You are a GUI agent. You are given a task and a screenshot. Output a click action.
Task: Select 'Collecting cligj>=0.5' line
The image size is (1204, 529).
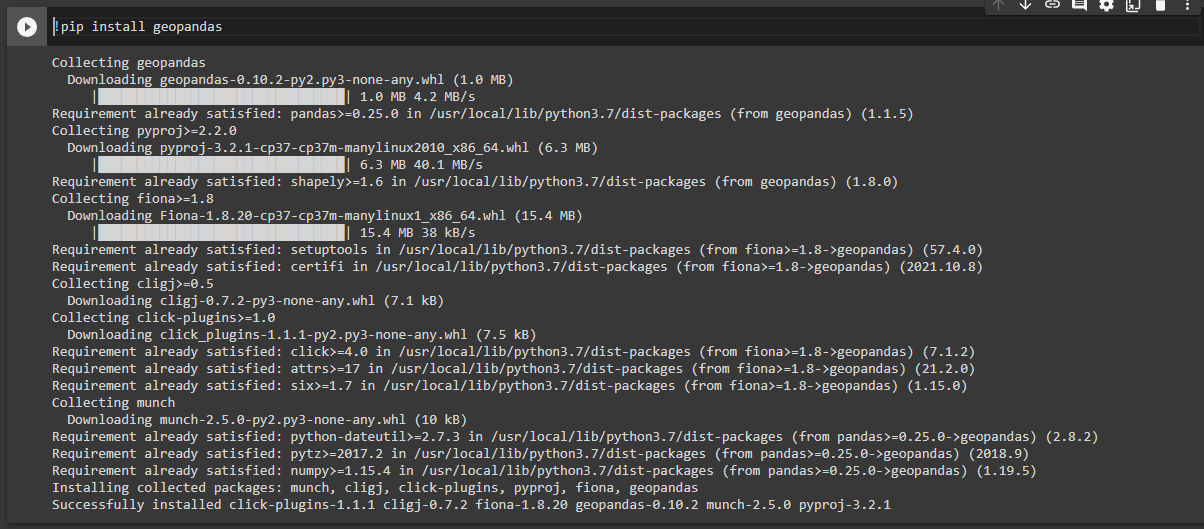[x=133, y=284]
